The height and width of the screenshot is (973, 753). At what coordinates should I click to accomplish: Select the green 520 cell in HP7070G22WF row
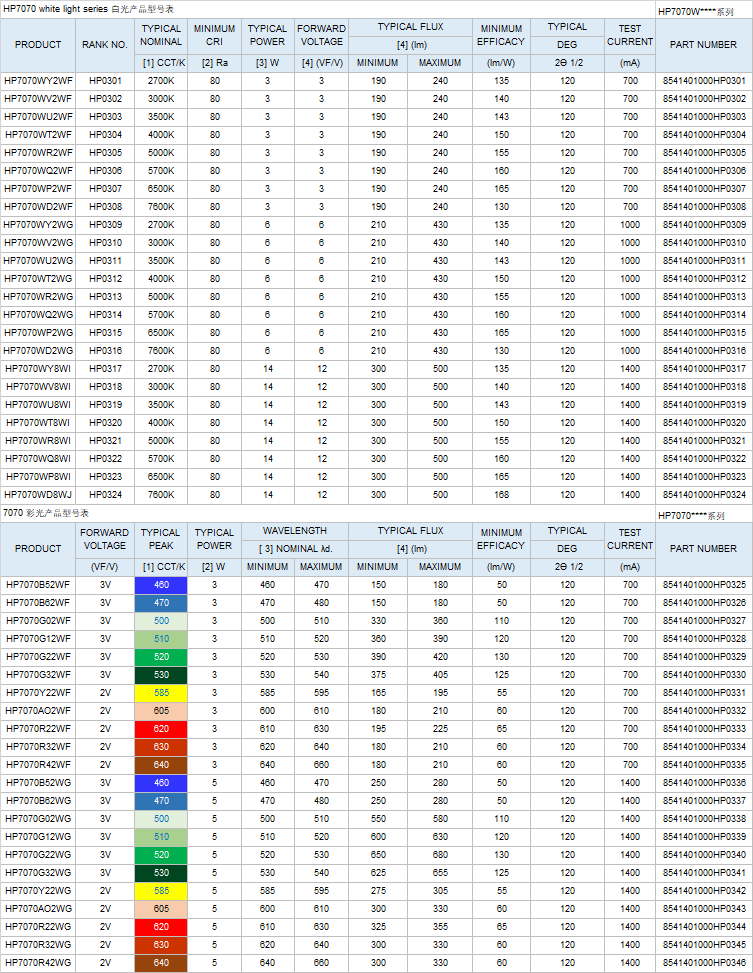(x=161, y=657)
